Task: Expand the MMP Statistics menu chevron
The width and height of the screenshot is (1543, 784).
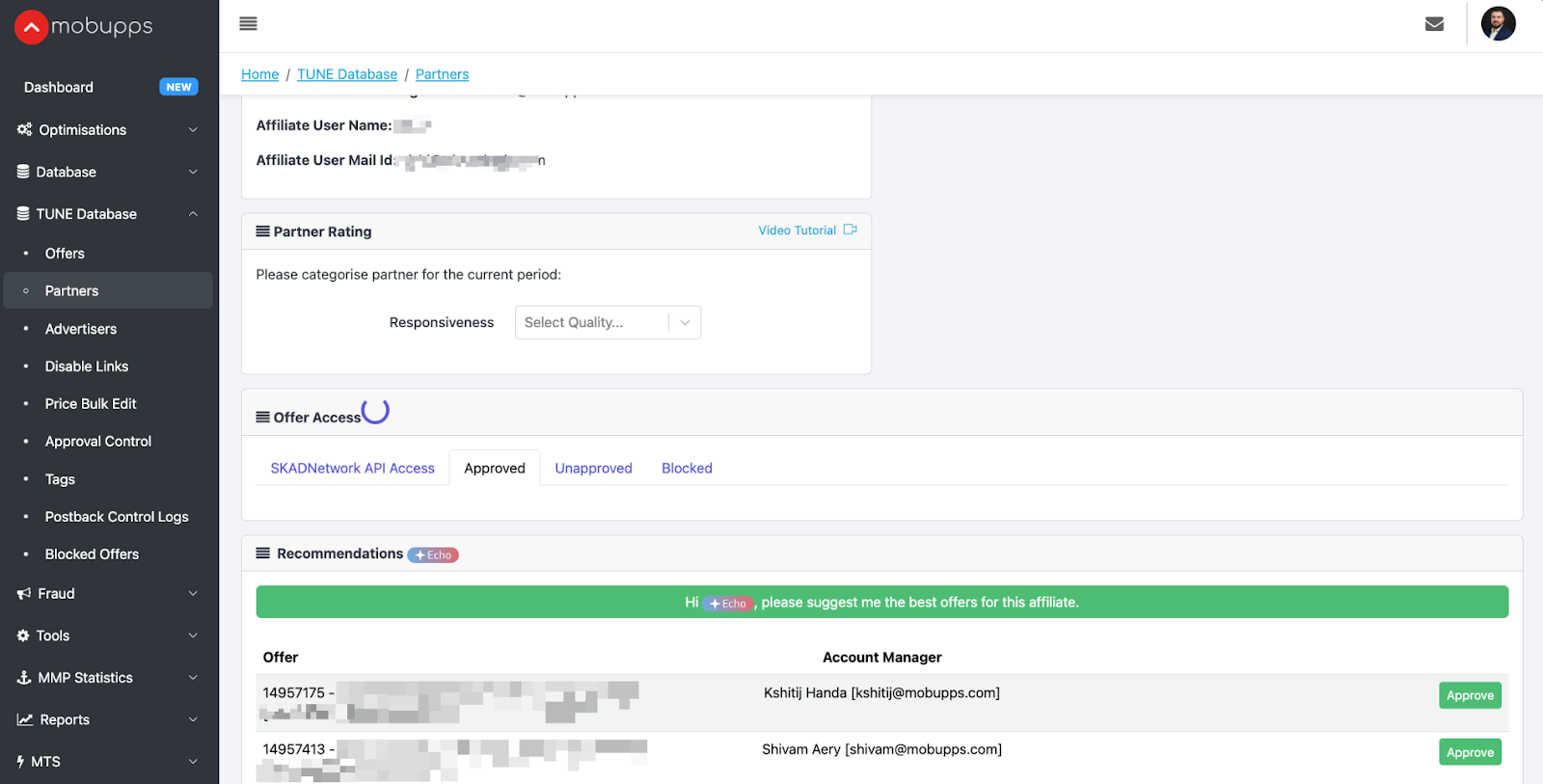Action: pyautogui.click(x=193, y=678)
